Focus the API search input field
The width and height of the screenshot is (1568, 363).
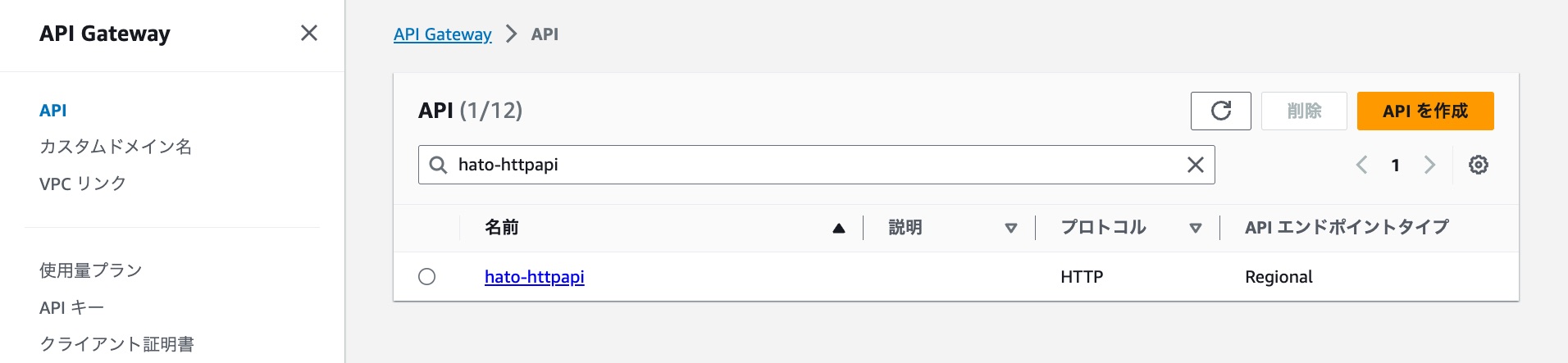pyautogui.click(x=812, y=165)
